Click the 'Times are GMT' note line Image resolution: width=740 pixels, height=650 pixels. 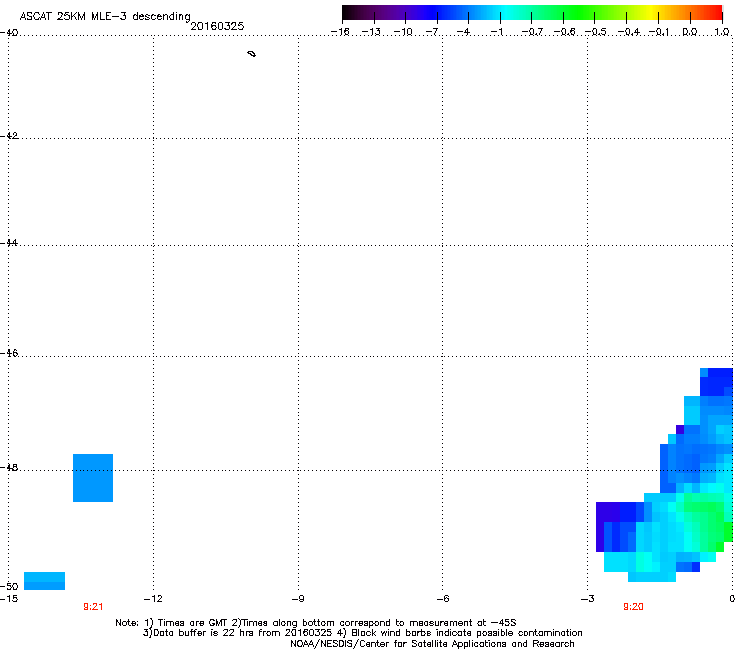(x=316, y=623)
